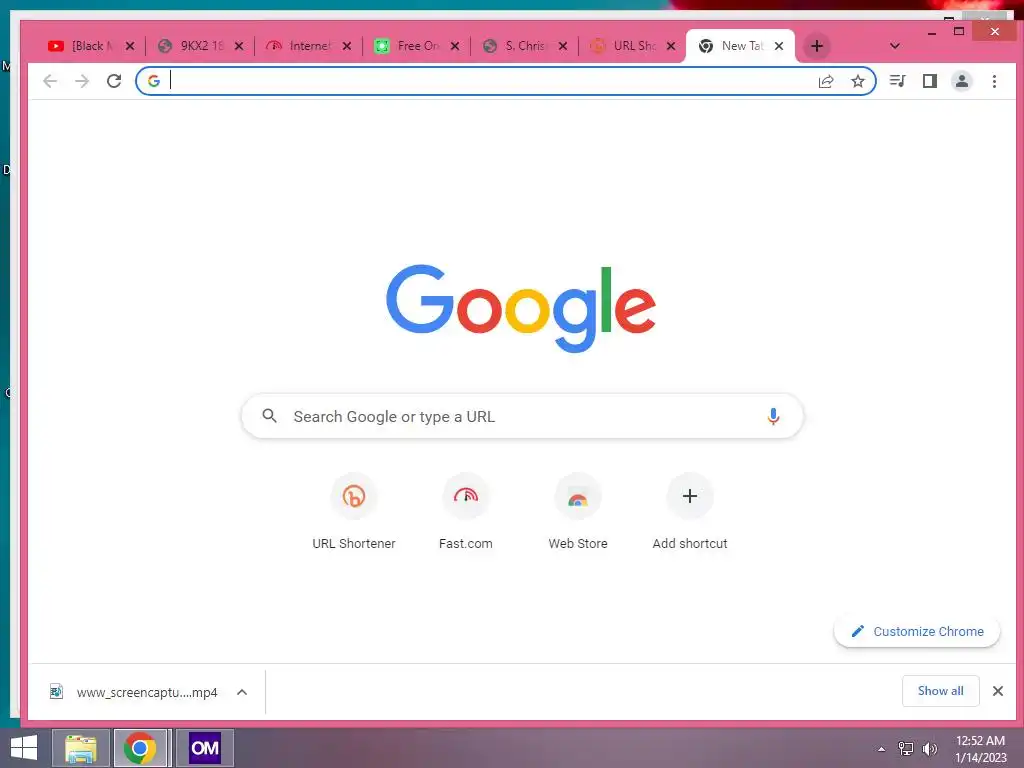Screen dimensions: 1024x768
Task: Open network status in system tray
Action: [906, 749]
